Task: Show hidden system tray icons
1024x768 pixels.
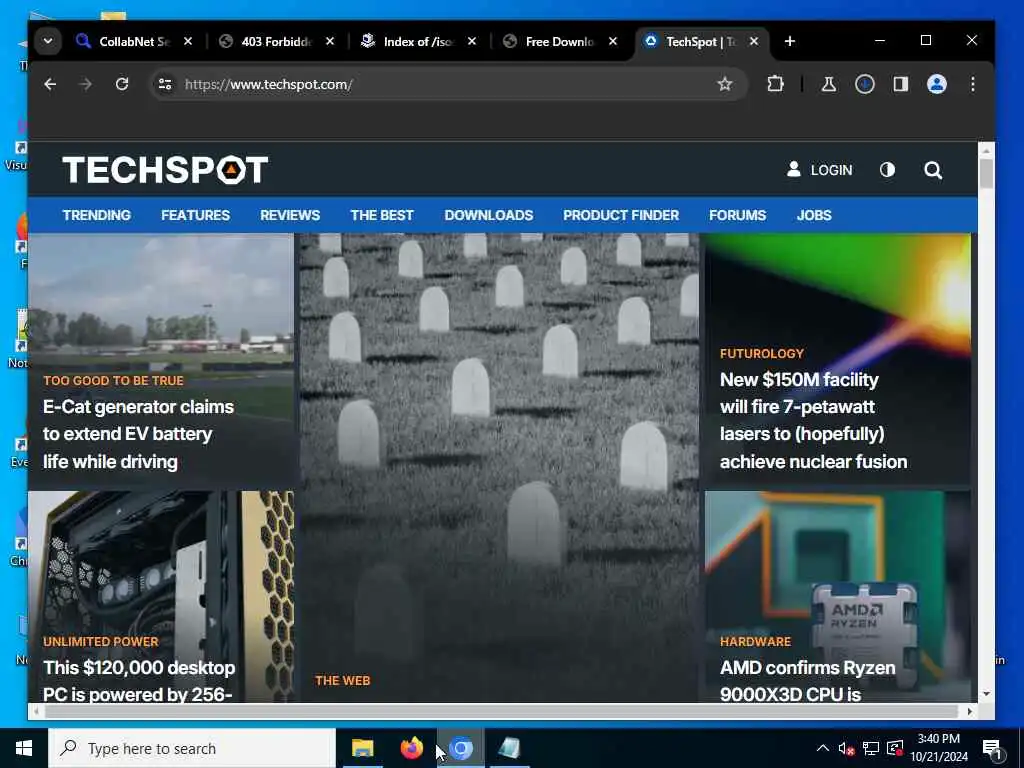Action: coord(823,748)
